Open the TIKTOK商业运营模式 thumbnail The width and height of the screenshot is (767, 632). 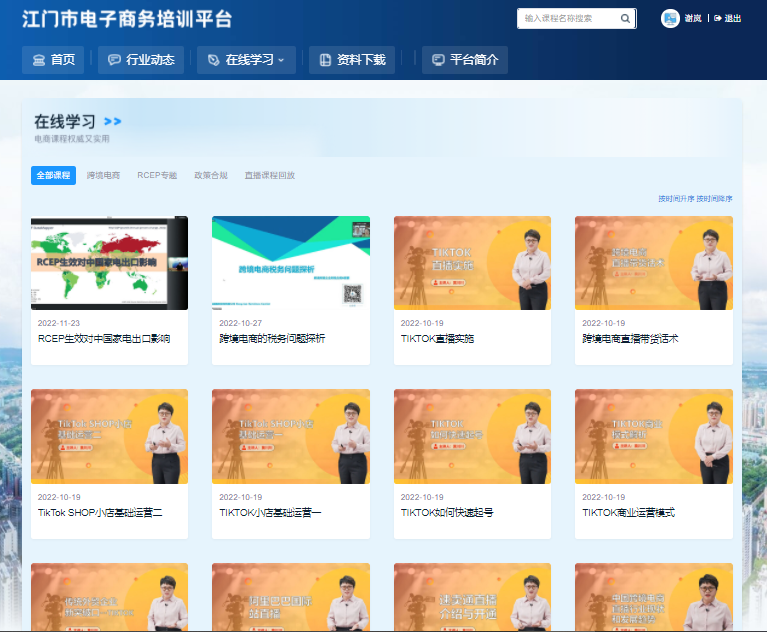[654, 436]
